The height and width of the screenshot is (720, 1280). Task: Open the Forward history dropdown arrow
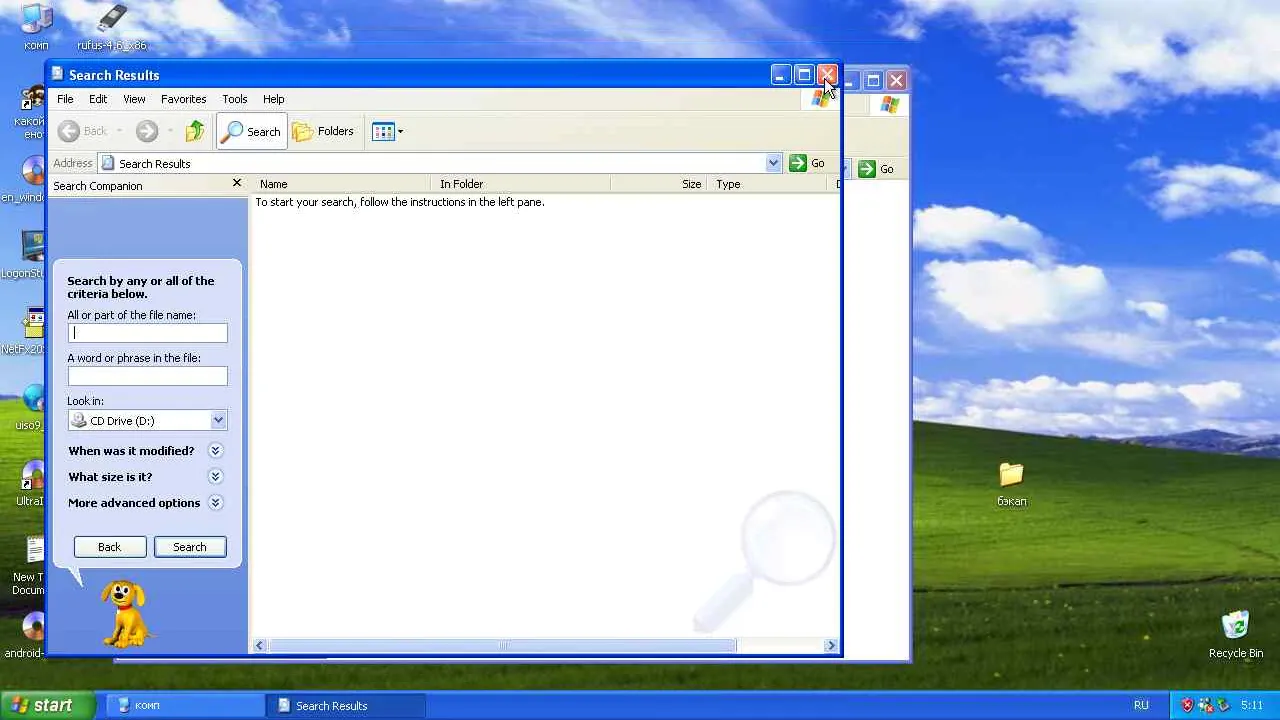coord(170,131)
